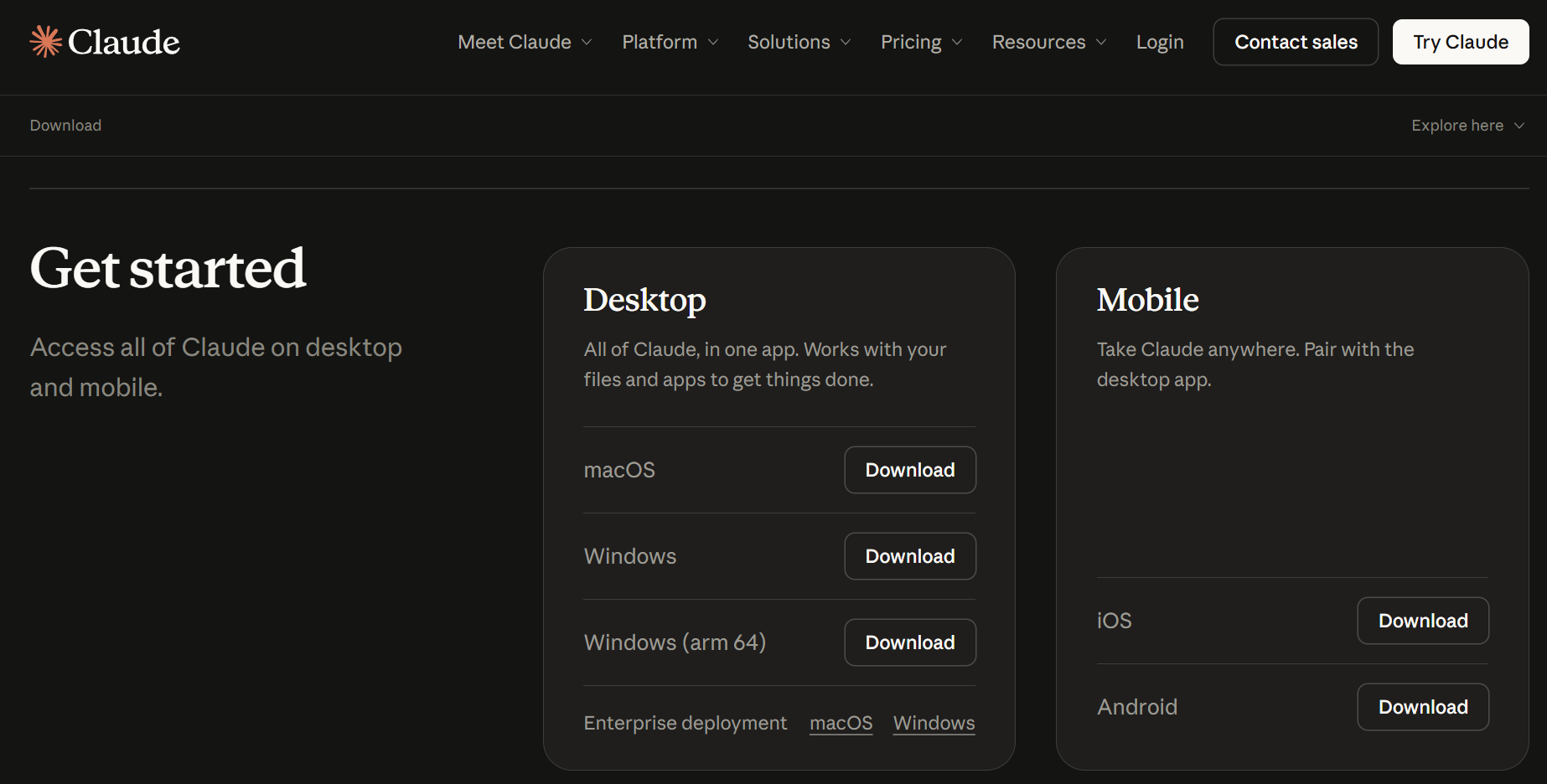Screen dimensions: 1547x784
Task: Select the Download breadcrumb label
Action: tap(65, 126)
